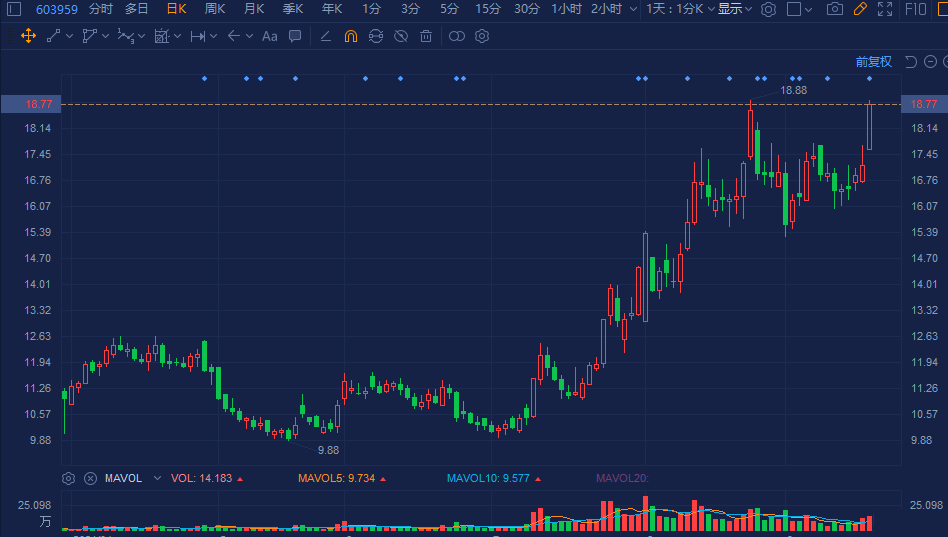
Task: Expand line segment tool dropdown arrow
Action: point(69,36)
